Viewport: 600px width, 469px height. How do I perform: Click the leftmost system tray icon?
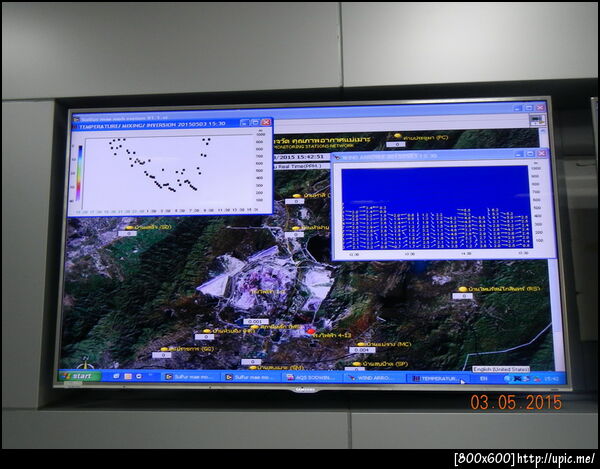pos(507,379)
